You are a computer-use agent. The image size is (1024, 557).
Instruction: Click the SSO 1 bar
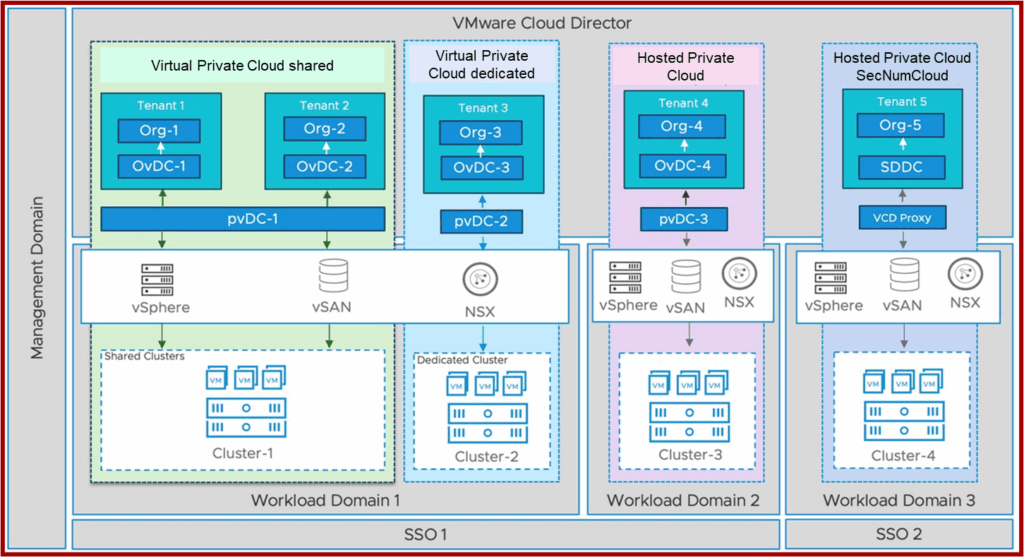(424, 534)
